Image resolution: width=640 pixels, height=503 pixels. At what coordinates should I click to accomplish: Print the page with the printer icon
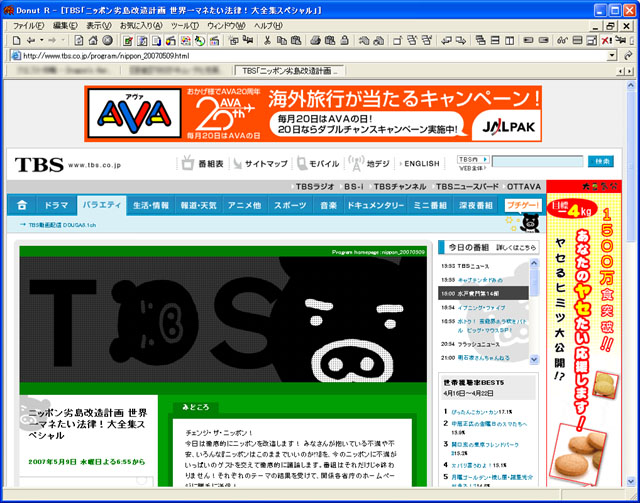316,40
